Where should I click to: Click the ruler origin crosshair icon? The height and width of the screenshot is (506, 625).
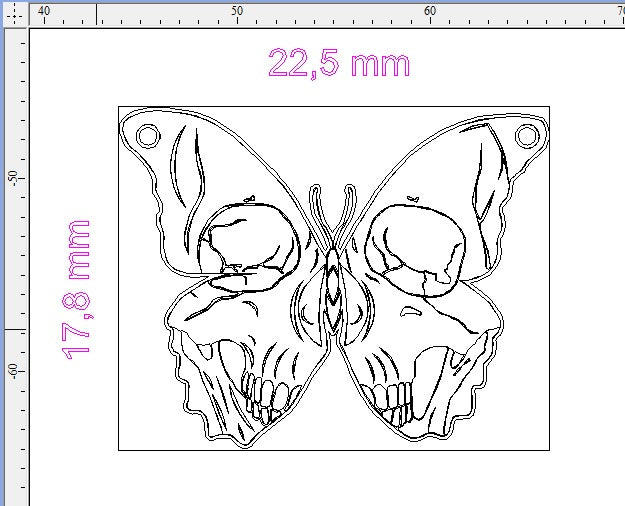[x=15, y=15]
